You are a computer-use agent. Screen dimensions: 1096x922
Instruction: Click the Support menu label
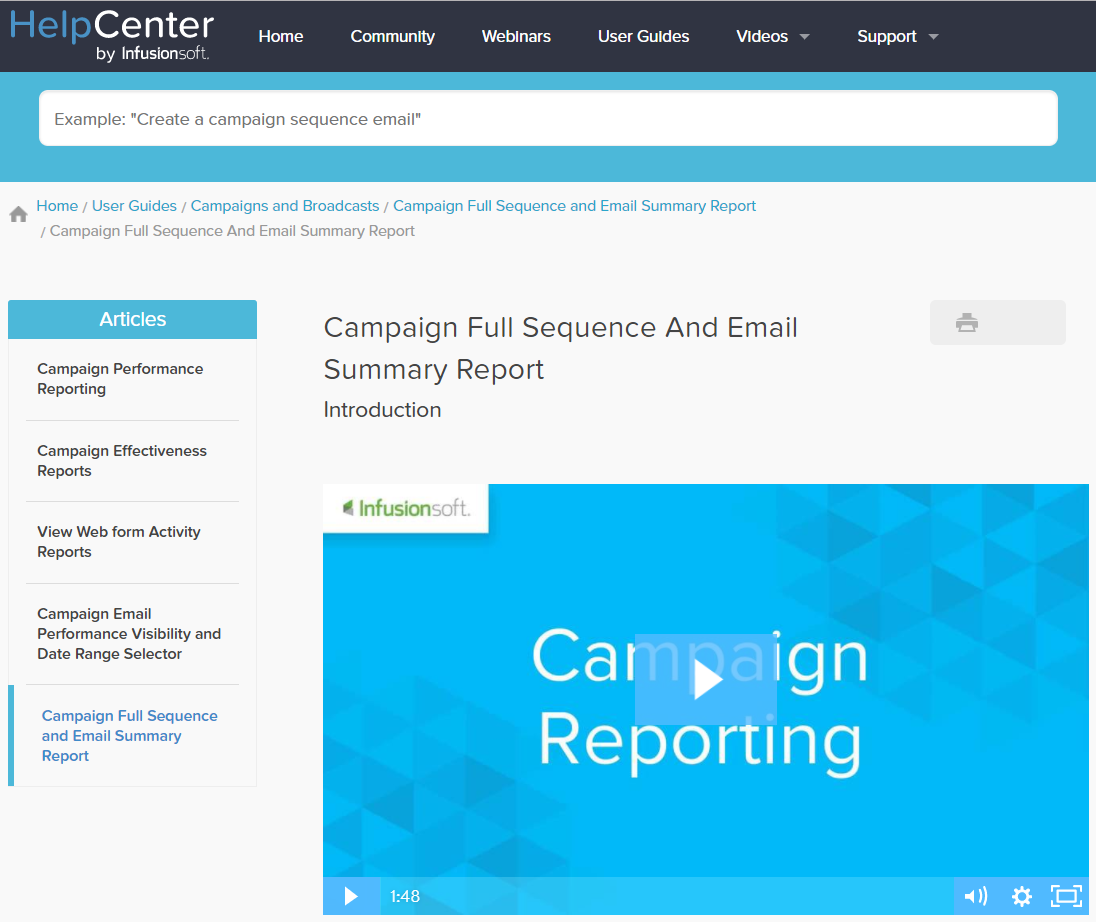coord(886,36)
